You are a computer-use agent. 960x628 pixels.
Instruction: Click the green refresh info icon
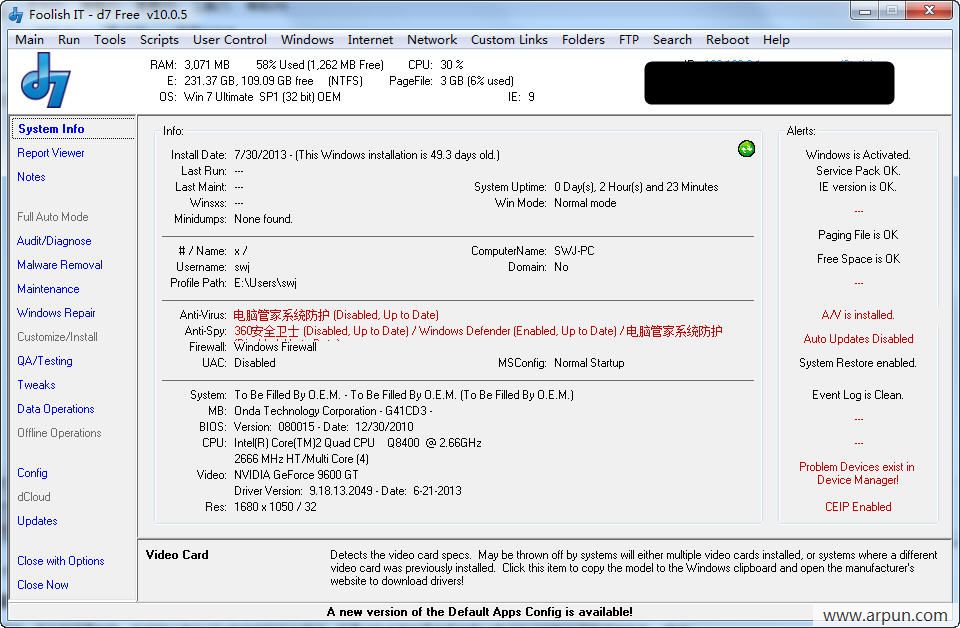pos(746,148)
